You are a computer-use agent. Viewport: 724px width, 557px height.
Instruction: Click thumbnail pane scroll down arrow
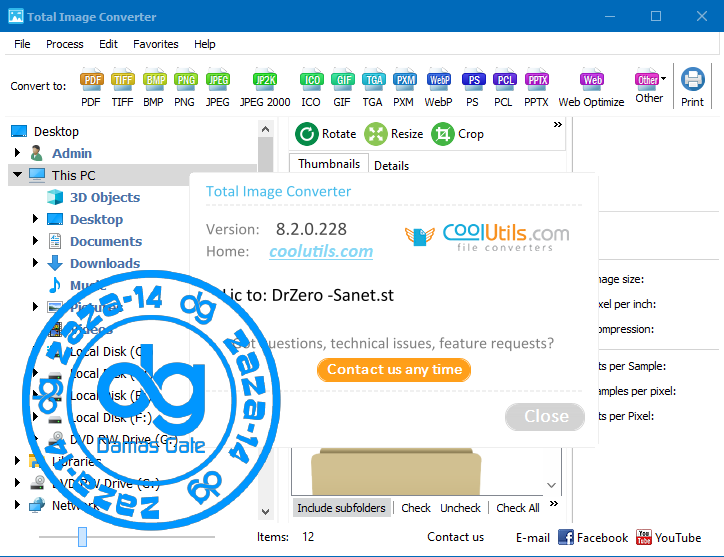click(x=551, y=485)
